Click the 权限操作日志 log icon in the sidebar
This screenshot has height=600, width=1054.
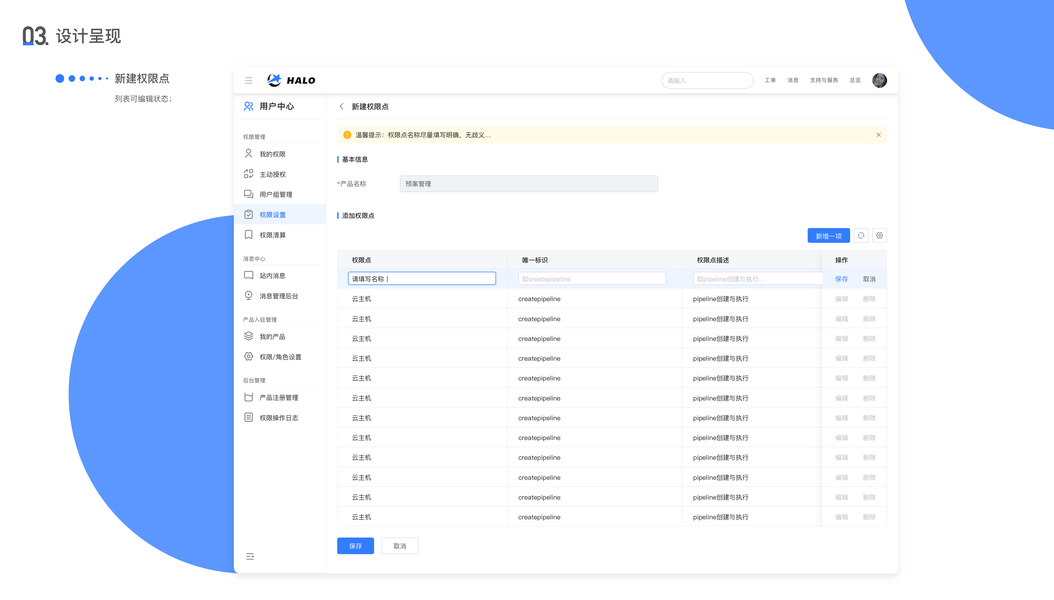click(249, 417)
